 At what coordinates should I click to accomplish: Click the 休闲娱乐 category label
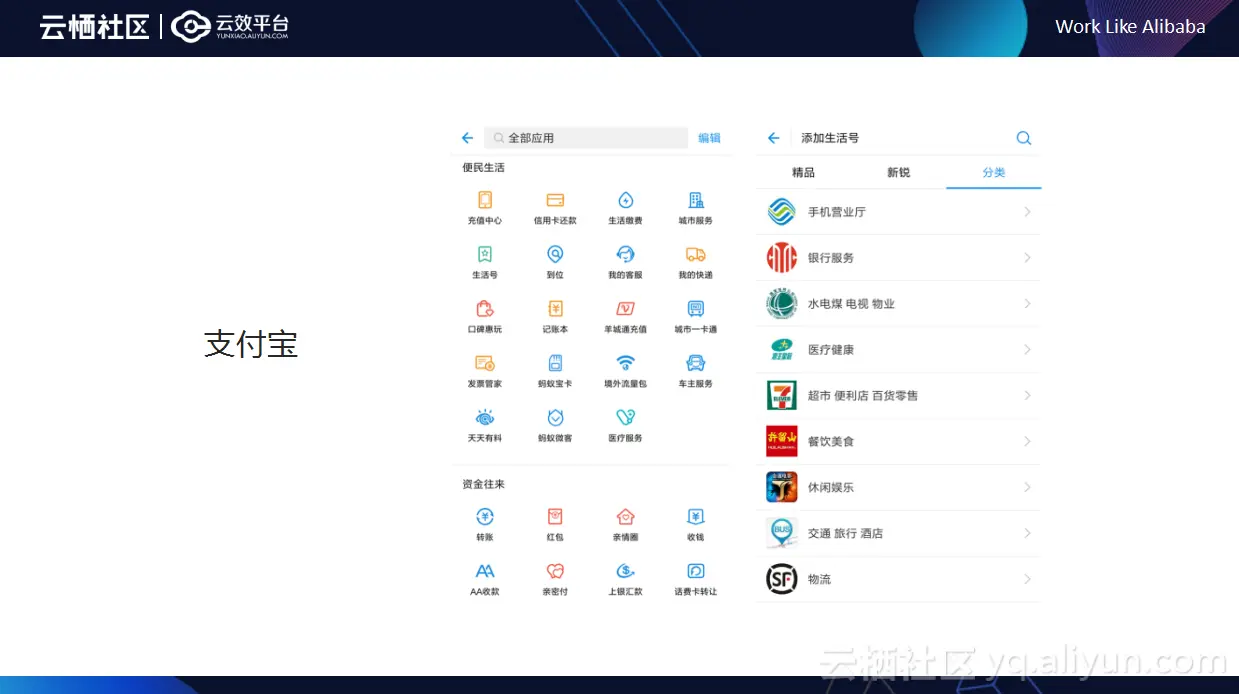(831, 487)
